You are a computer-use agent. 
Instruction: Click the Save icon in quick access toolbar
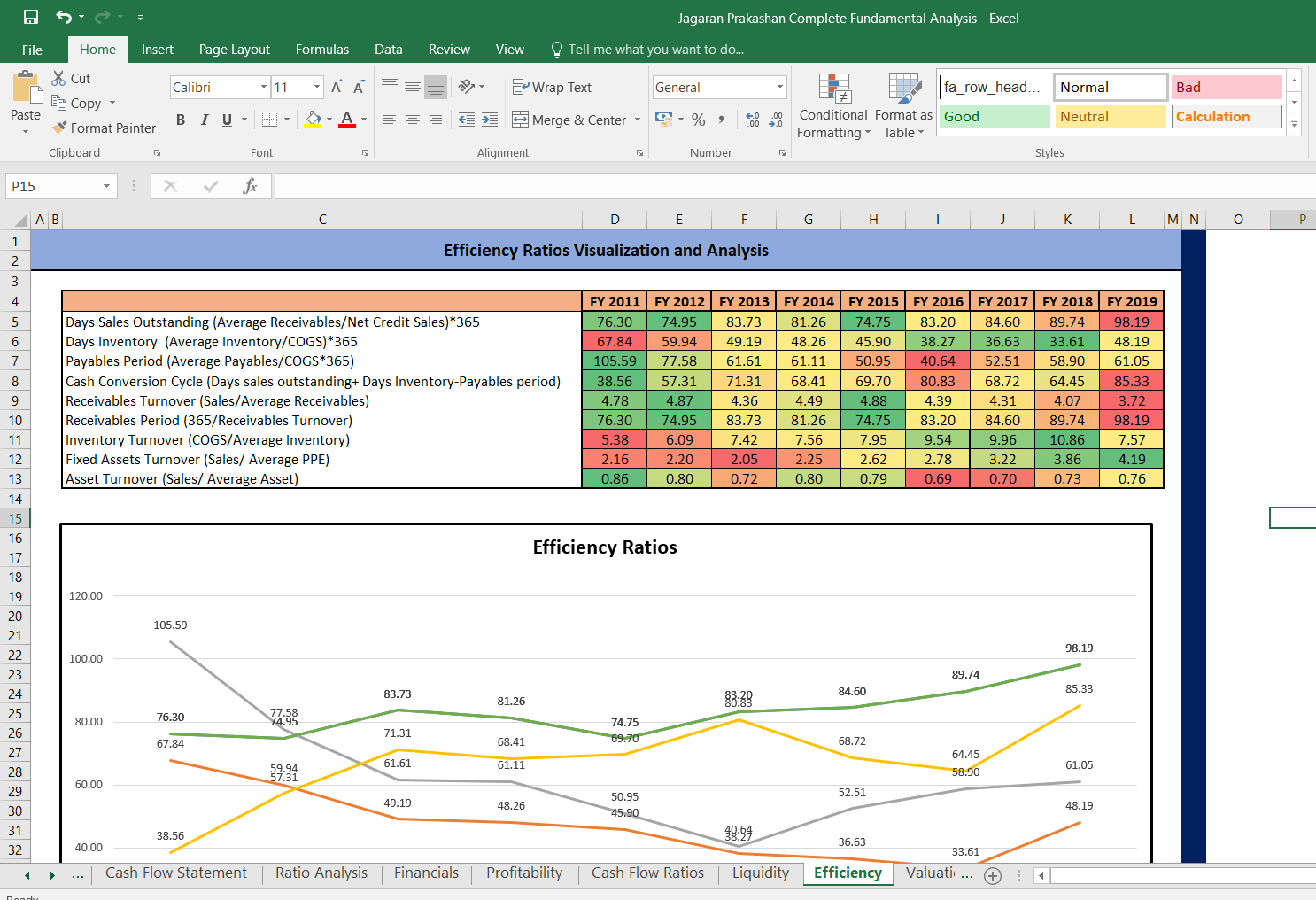point(31,18)
